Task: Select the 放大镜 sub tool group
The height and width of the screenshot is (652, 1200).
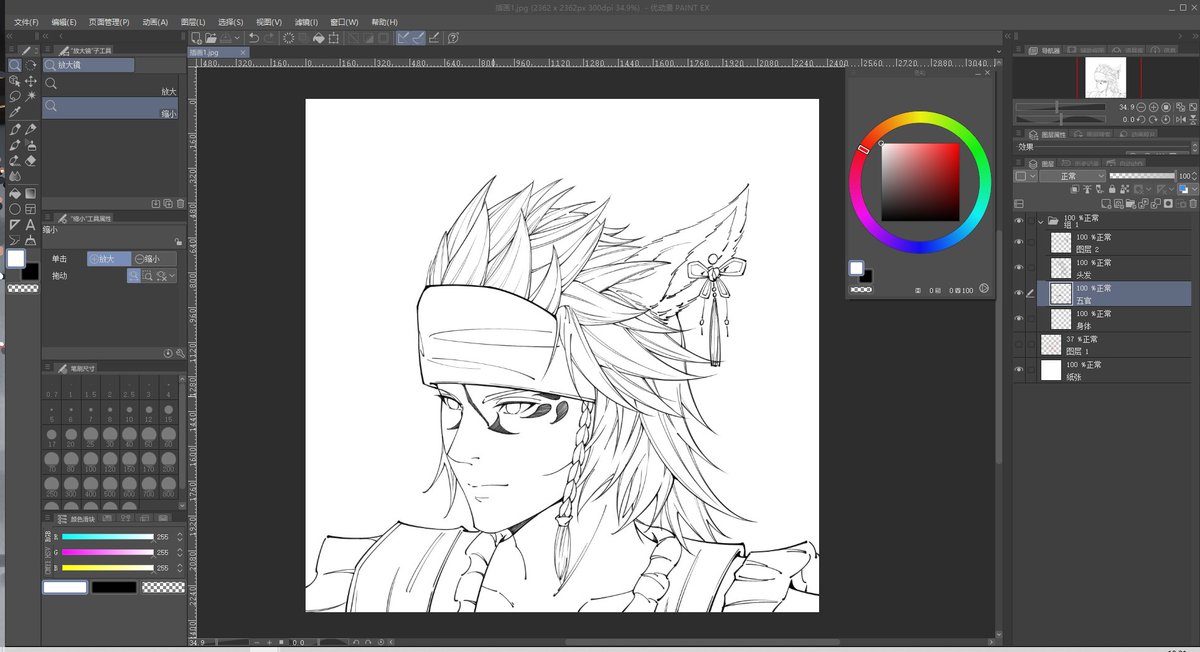Action: pyautogui.click(x=88, y=65)
